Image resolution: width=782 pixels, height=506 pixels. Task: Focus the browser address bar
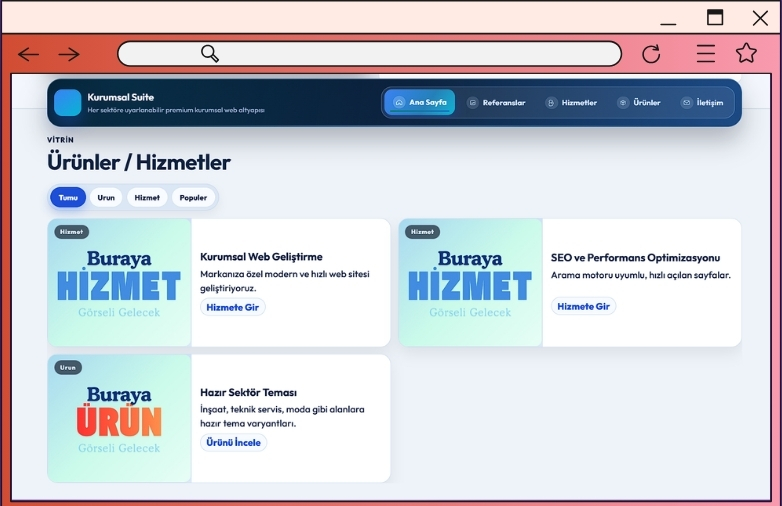click(400, 54)
